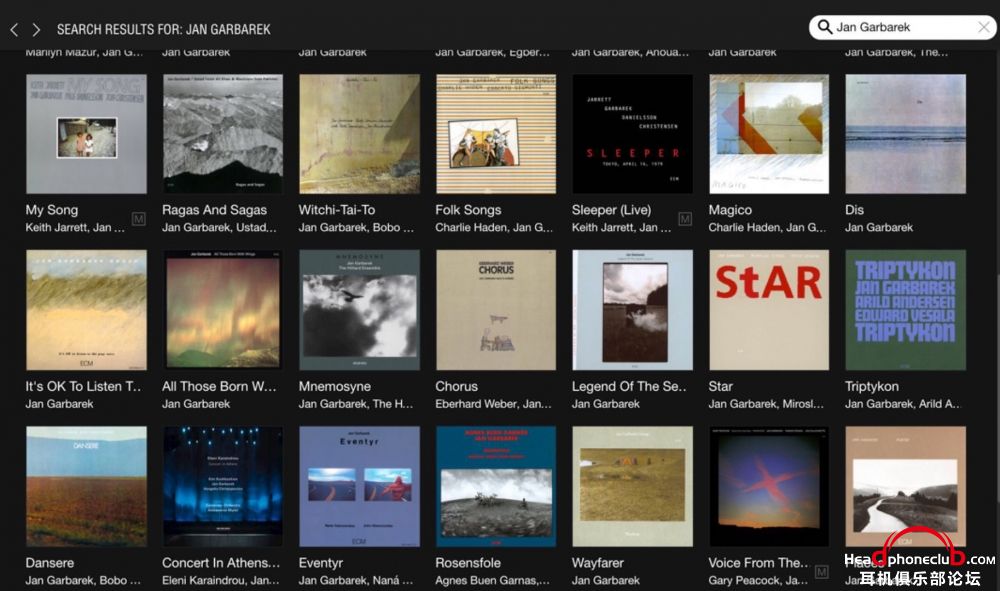Image resolution: width=1000 pixels, height=591 pixels.
Task: Open the Star album title
Action: click(721, 386)
